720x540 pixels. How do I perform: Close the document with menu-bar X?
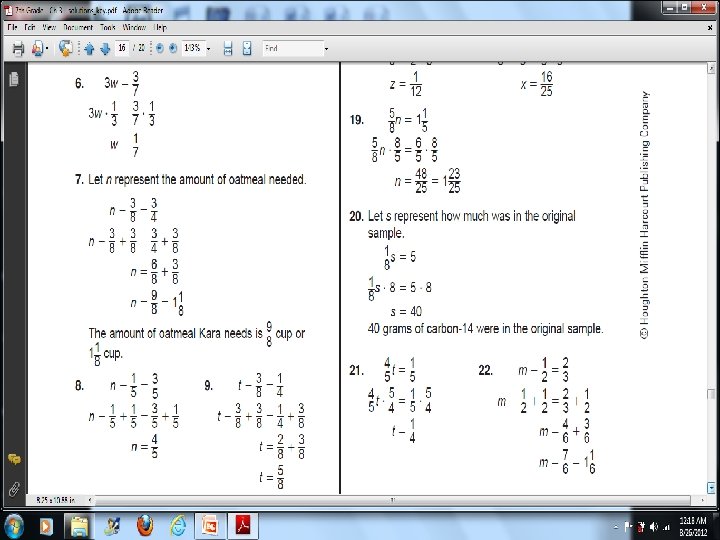coord(710,28)
